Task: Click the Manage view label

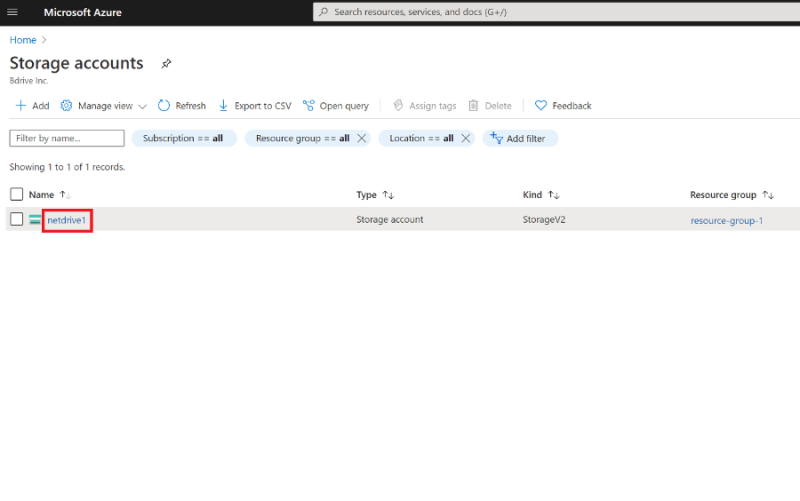Action: tap(105, 106)
